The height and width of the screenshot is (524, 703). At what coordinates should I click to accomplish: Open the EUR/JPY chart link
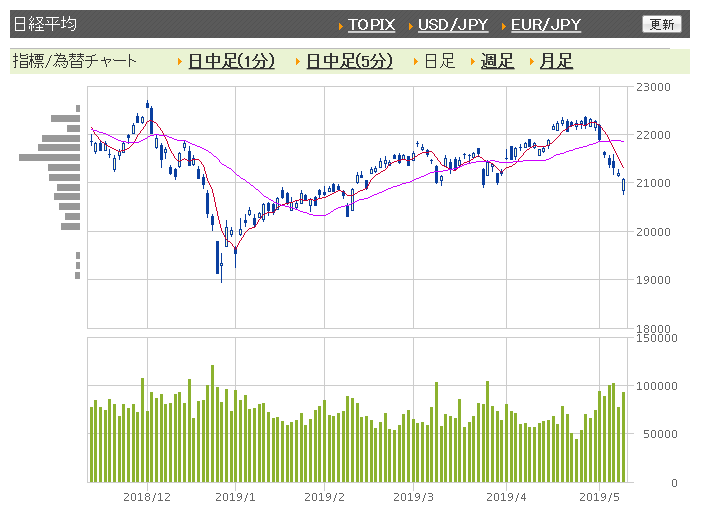pyautogui.click(x=546, y=25)
